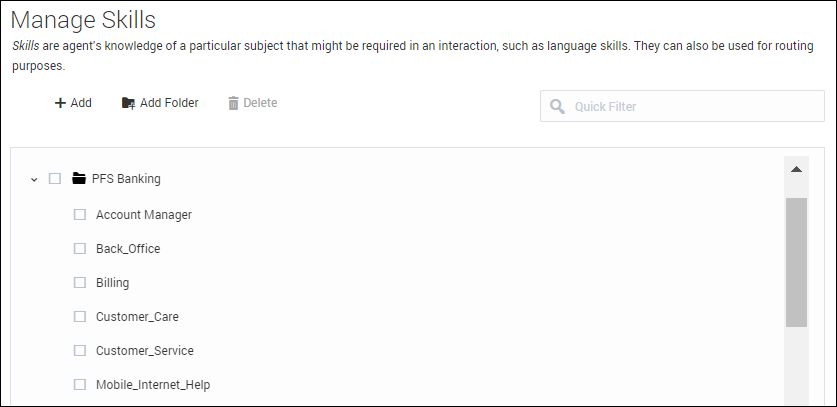Open the Account Manager skill
837x407 pixels.
pos(143,214)
